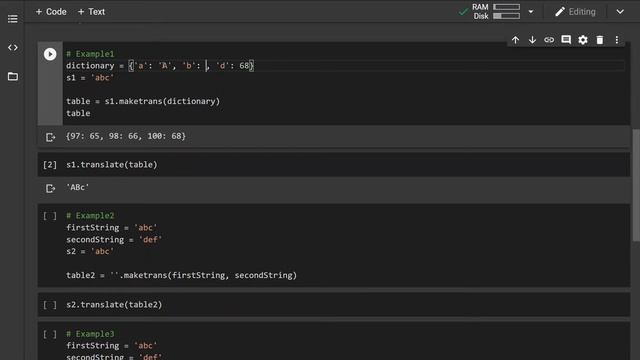Click the s2 = 'abc' line
This screenshot has height=360, width=640.
(x=90, y=251)
